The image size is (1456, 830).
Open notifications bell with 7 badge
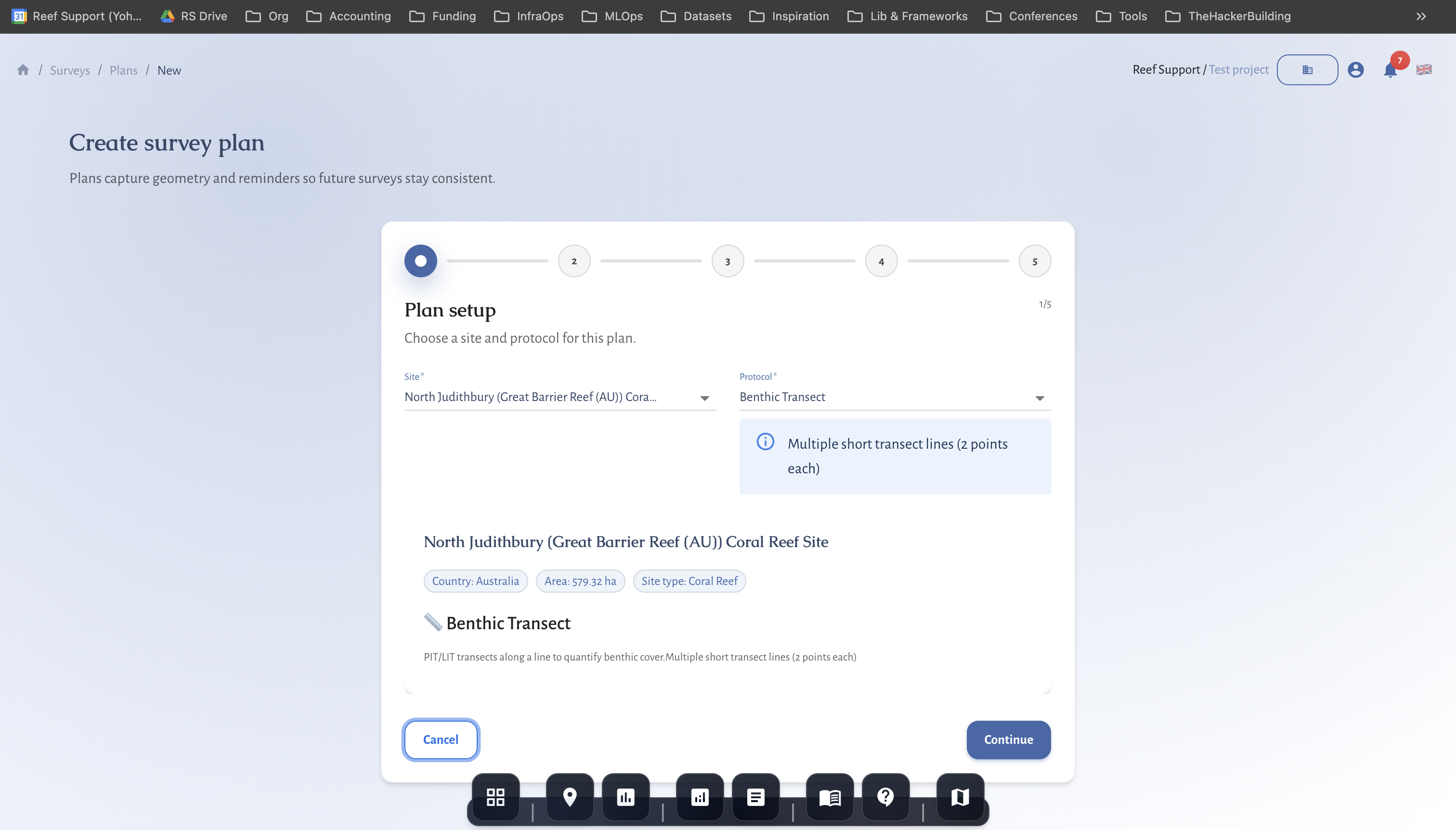(1391, 69)
